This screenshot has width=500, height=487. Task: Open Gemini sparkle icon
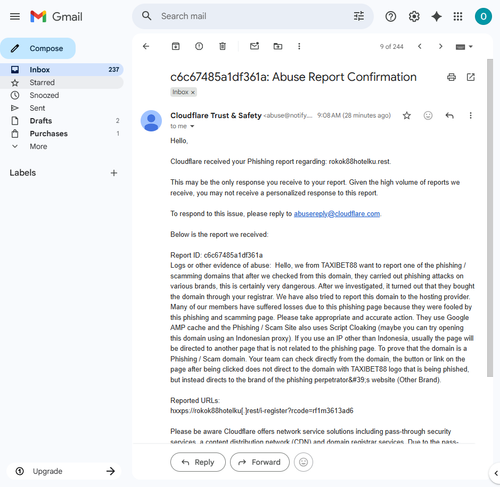tap(436, 16)
